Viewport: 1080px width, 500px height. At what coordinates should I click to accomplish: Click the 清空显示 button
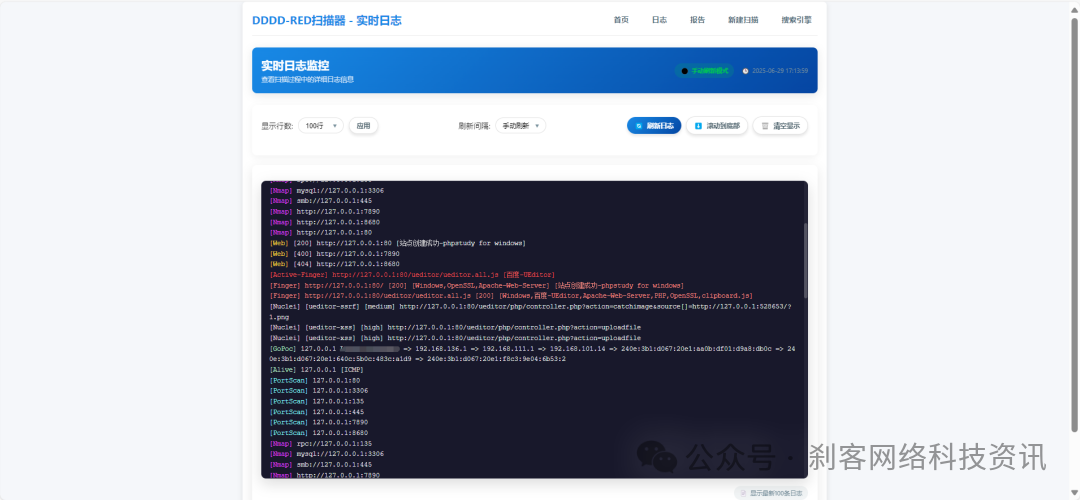coord(780,126)
